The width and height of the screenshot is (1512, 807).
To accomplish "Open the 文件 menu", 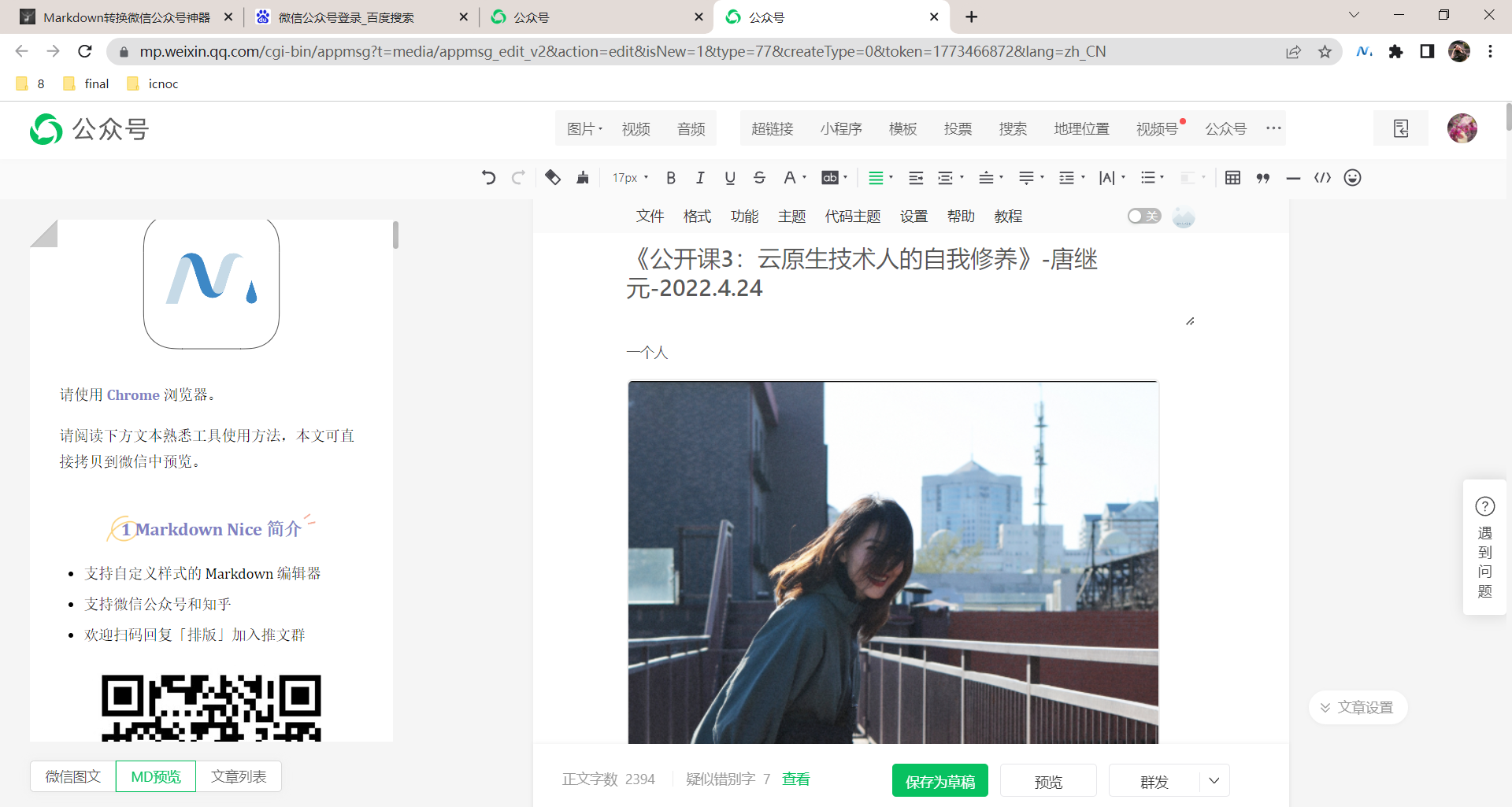I will pos(650,217).
